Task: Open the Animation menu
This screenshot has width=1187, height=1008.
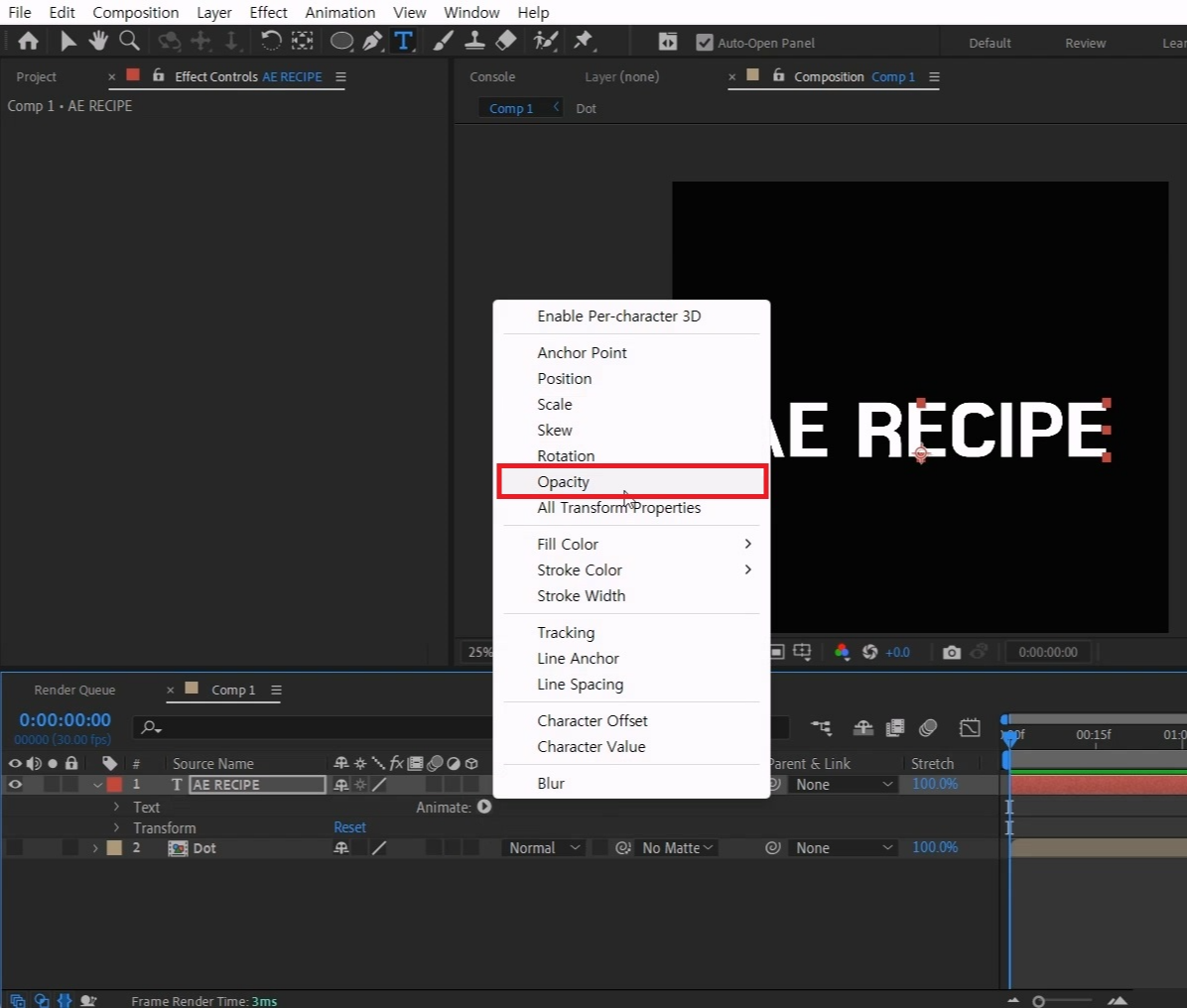Action: 339,13
